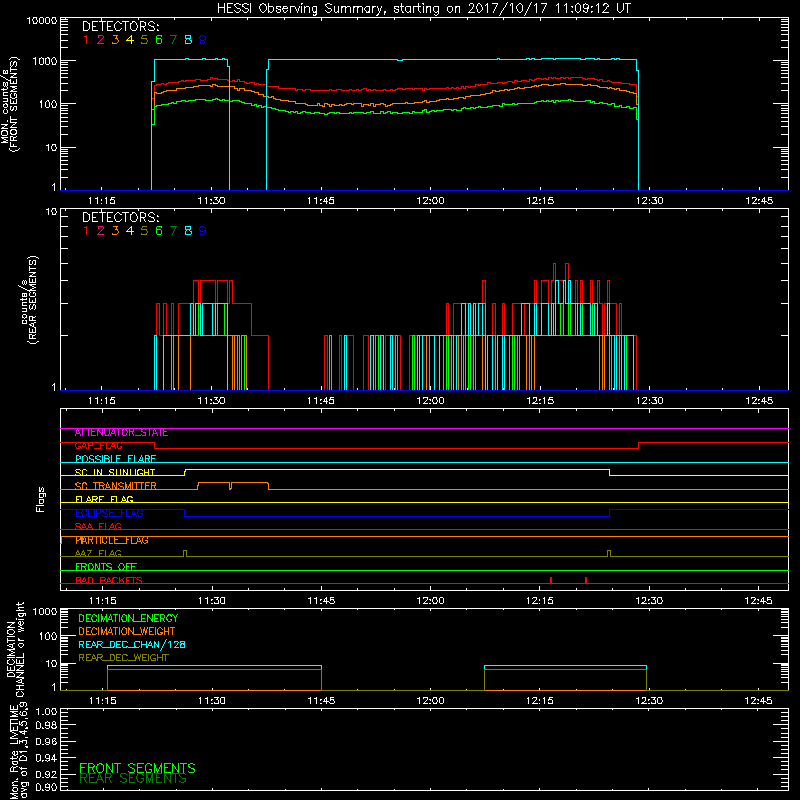Viewport: 800px width, 800px height.
Task: Click 12:00 tick label under front segments plot
Action: pos(431,201)
